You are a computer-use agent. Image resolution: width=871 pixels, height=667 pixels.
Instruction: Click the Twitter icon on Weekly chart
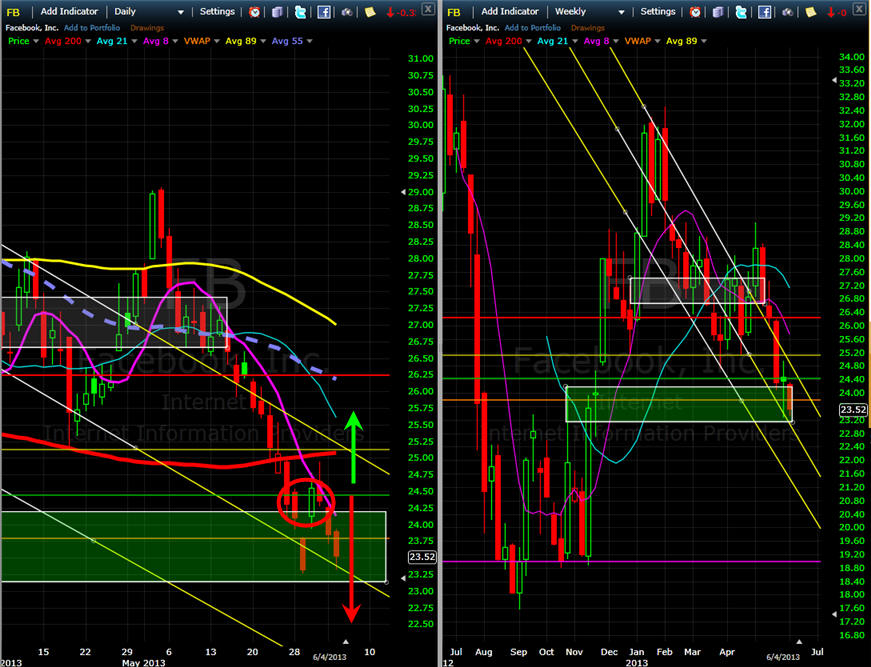(x=742, y=12)
